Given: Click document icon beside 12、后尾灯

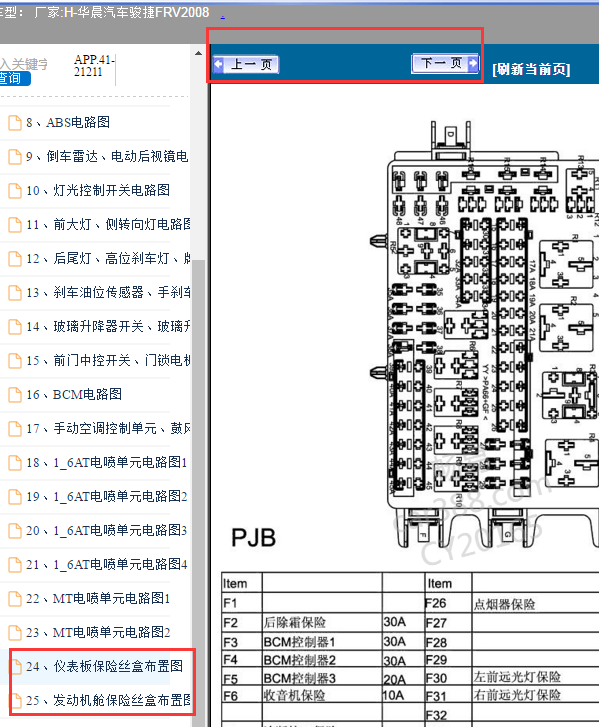Looking at the screenshot, I should [x=15, y=259].
